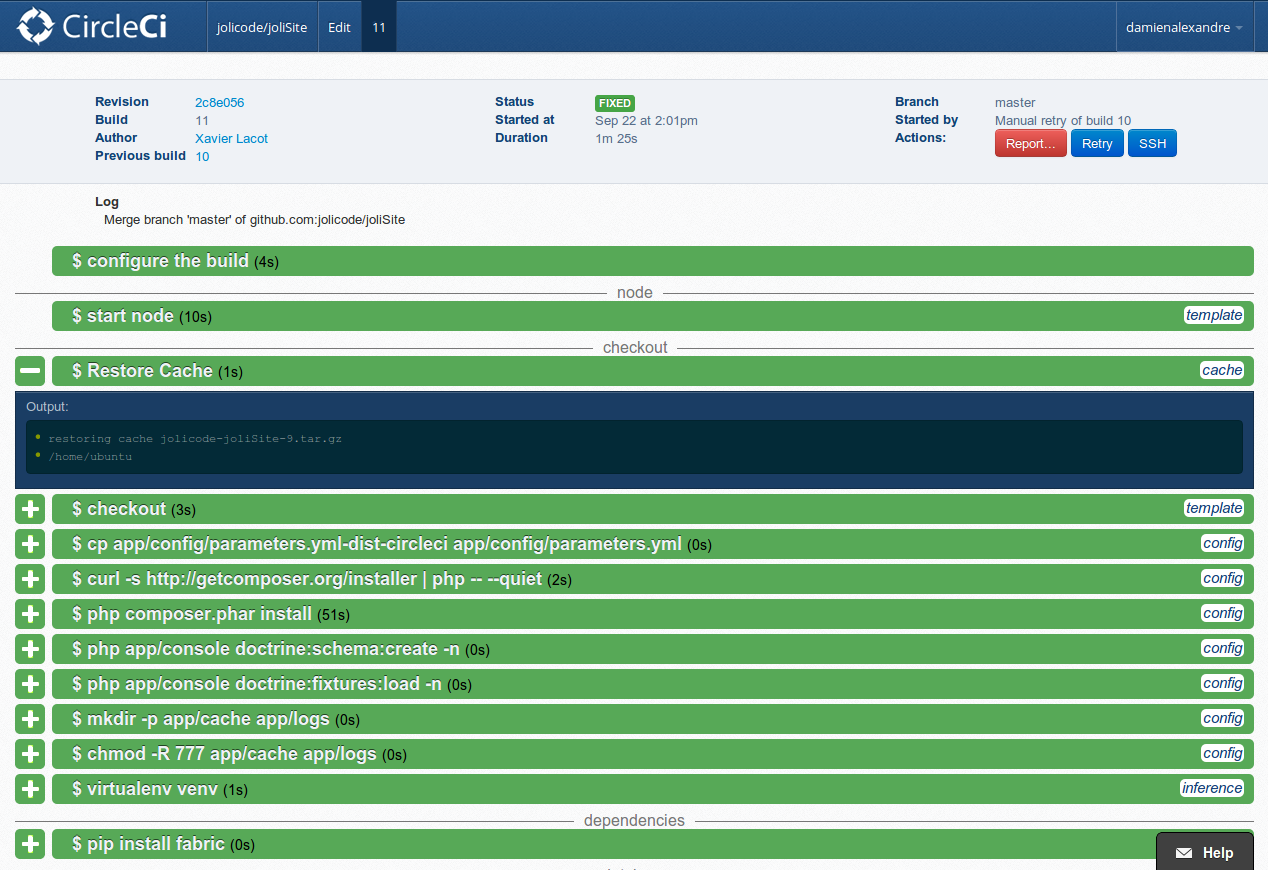
Task: Open the Help widget
Action: point(1205,852)
